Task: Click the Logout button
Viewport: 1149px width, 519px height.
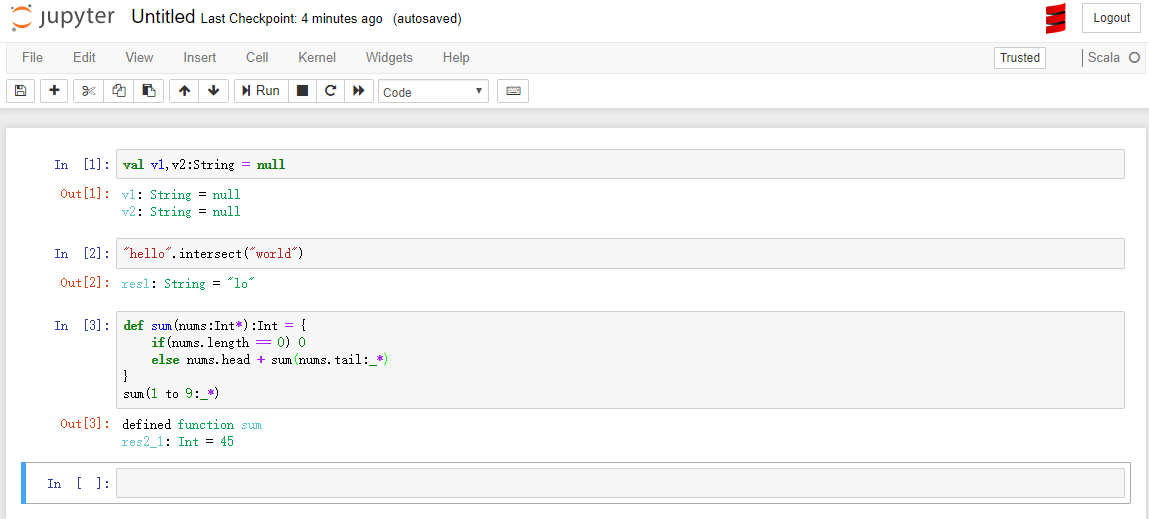Action: [x=1111, y=18]
